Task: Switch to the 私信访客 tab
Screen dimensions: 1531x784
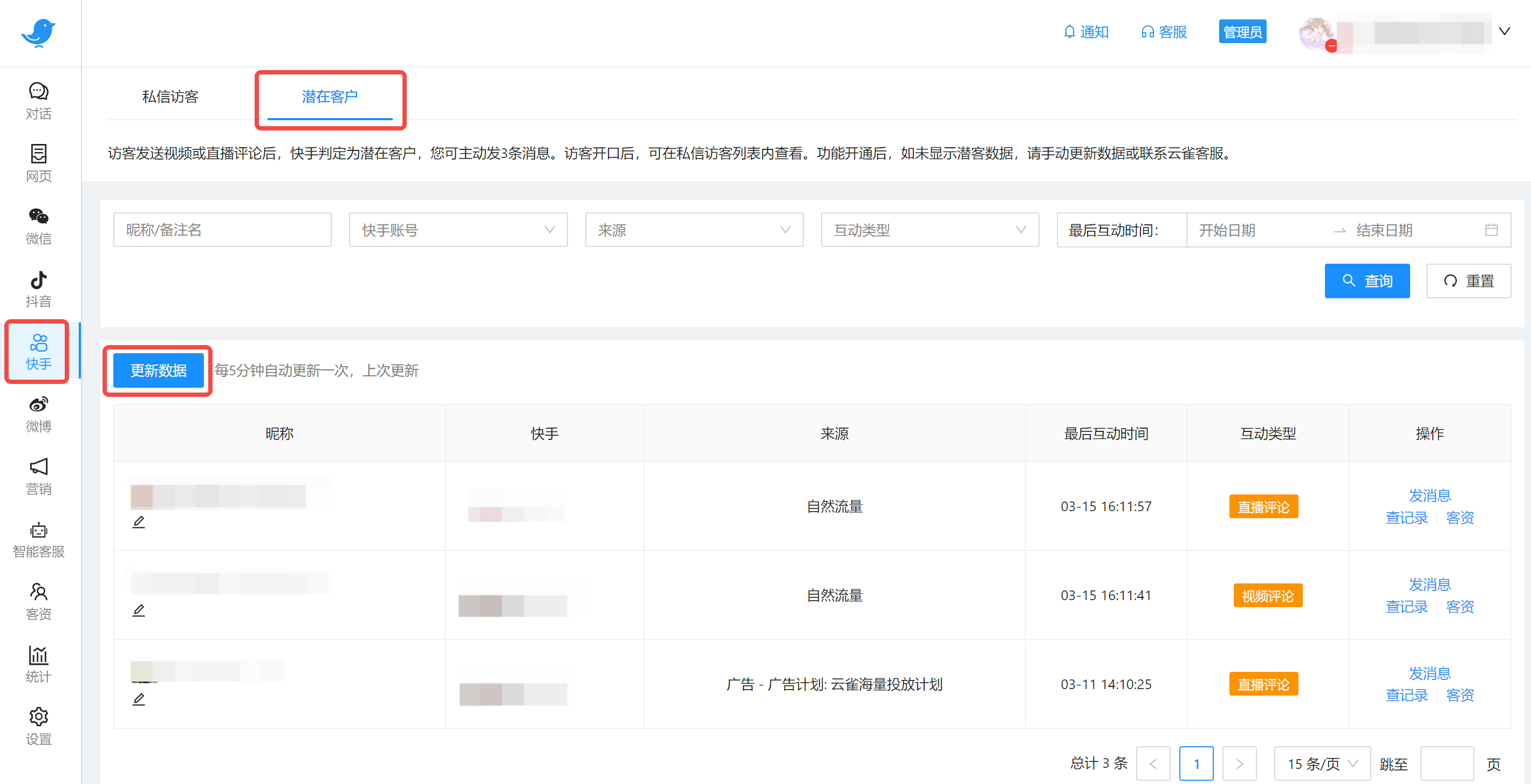Action: tap(171, 96)
